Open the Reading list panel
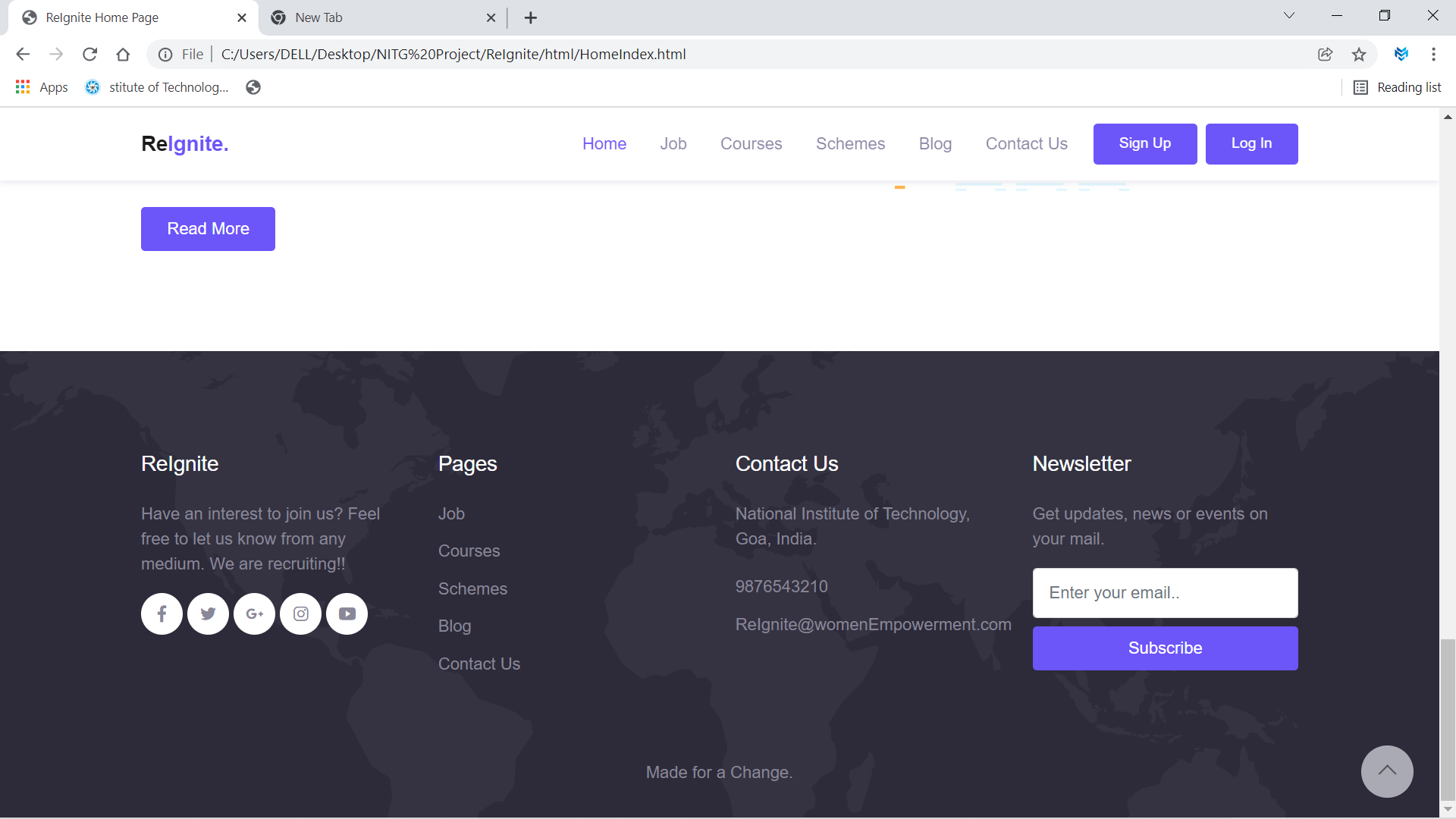1456x819 pixels. [x=1397, y=87]
